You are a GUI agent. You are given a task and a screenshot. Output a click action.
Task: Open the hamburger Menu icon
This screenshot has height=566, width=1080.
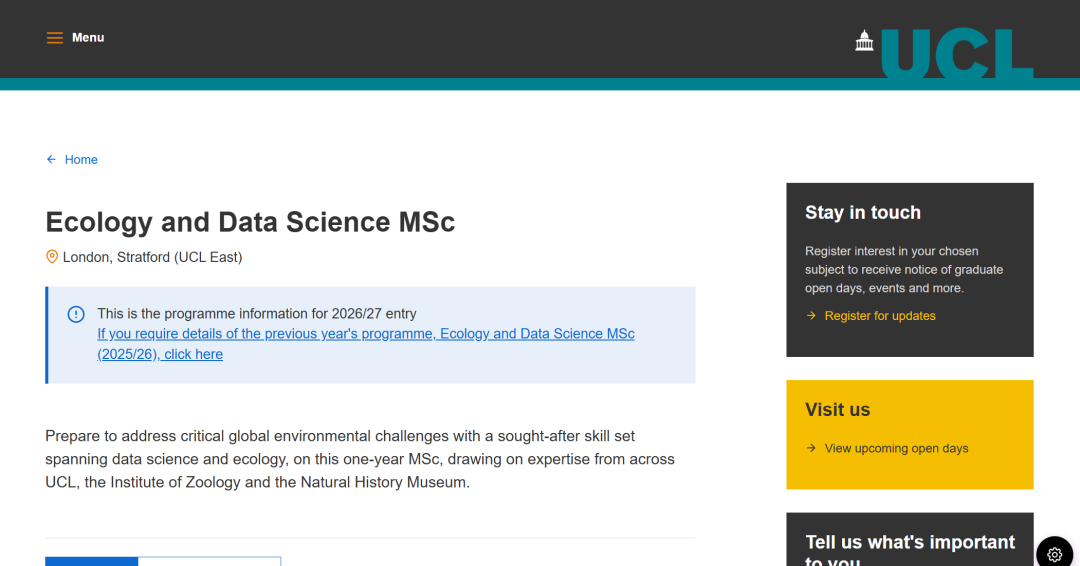[54, 38]
